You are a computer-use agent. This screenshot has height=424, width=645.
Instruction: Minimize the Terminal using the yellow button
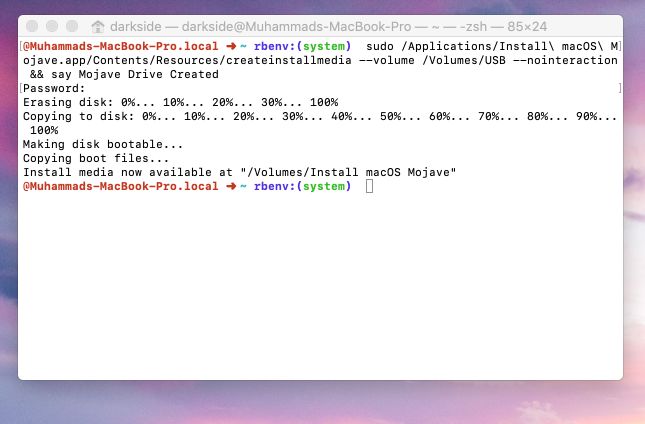tap(55, 27)
